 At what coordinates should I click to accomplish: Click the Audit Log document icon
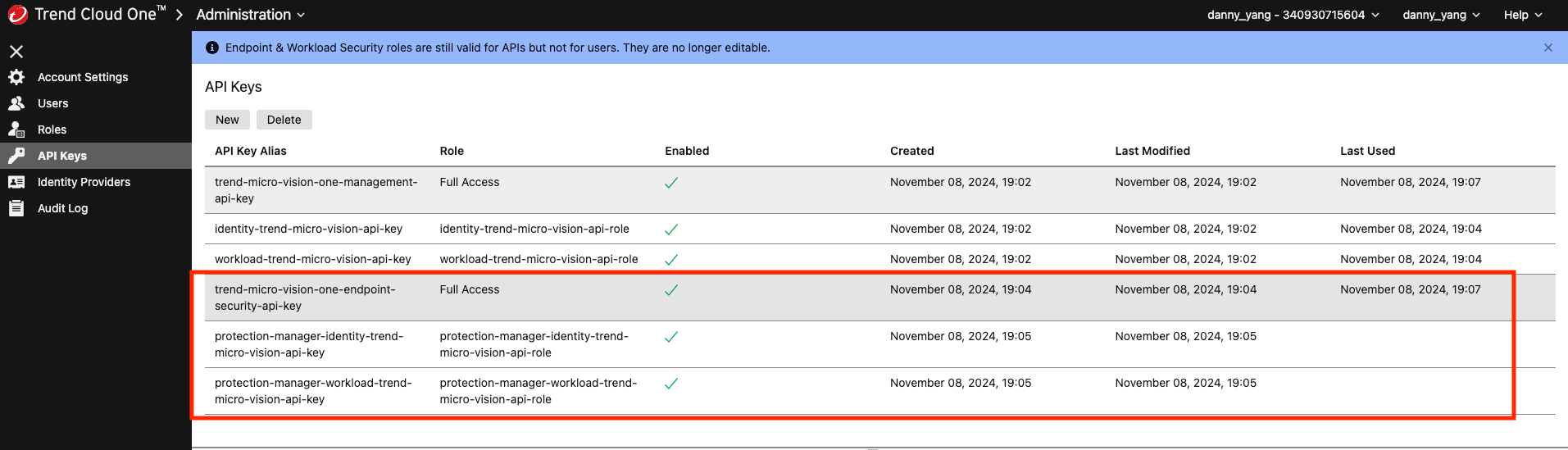[x=16, y=208]
